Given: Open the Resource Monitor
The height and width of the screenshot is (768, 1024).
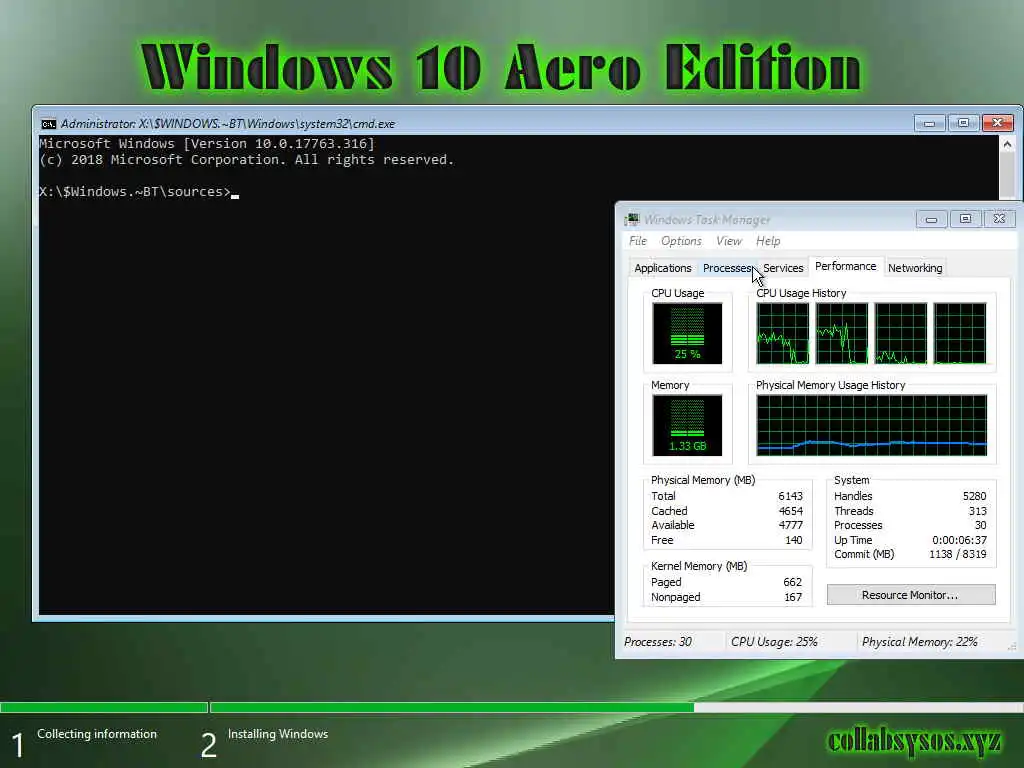Looking at the screenshot, I should point(911,595).
